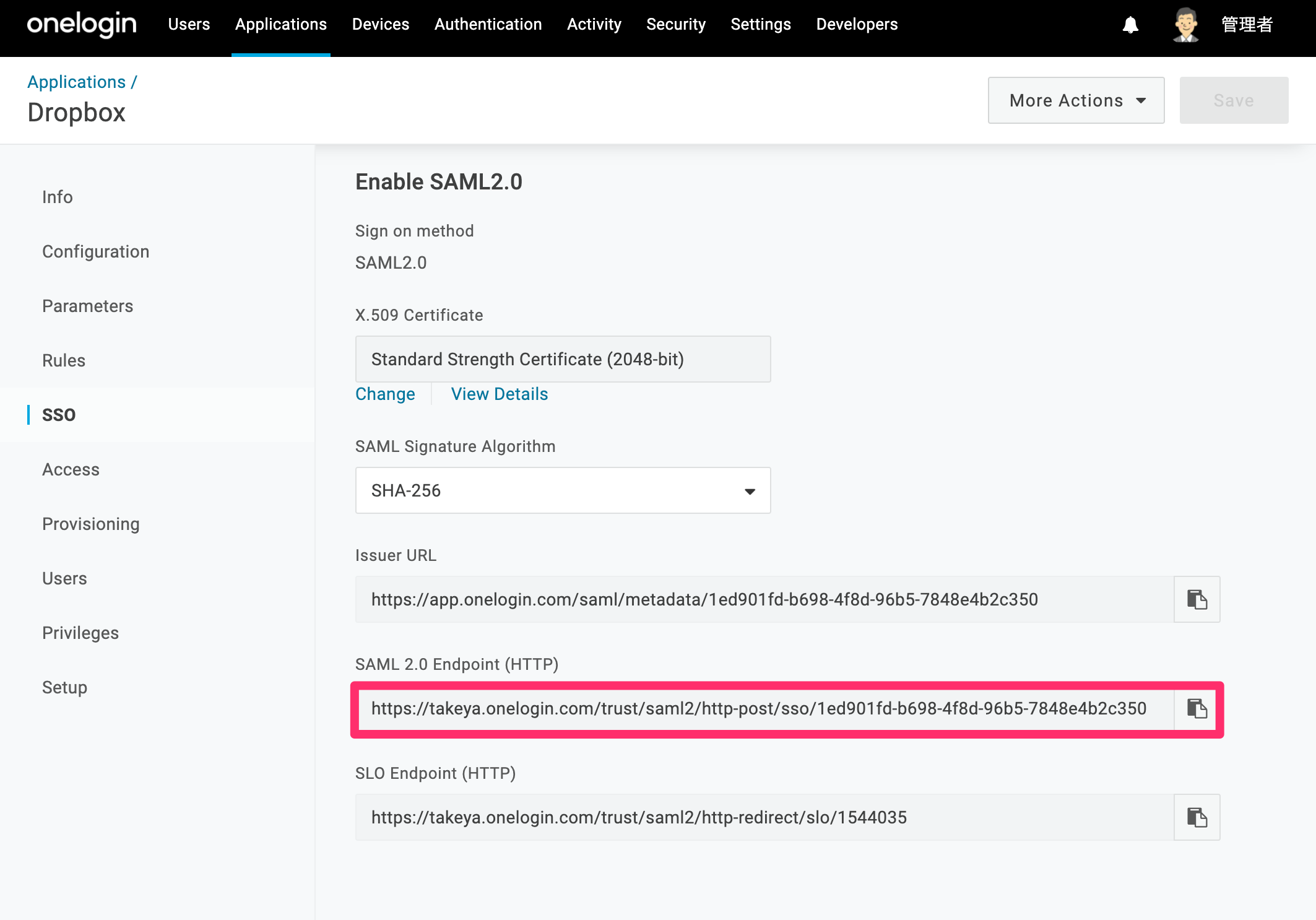This screenshot has width=1316, height=920.
Task: Open the Info sidebar tab
Action: pyautogui.click(x=58, y=197)
